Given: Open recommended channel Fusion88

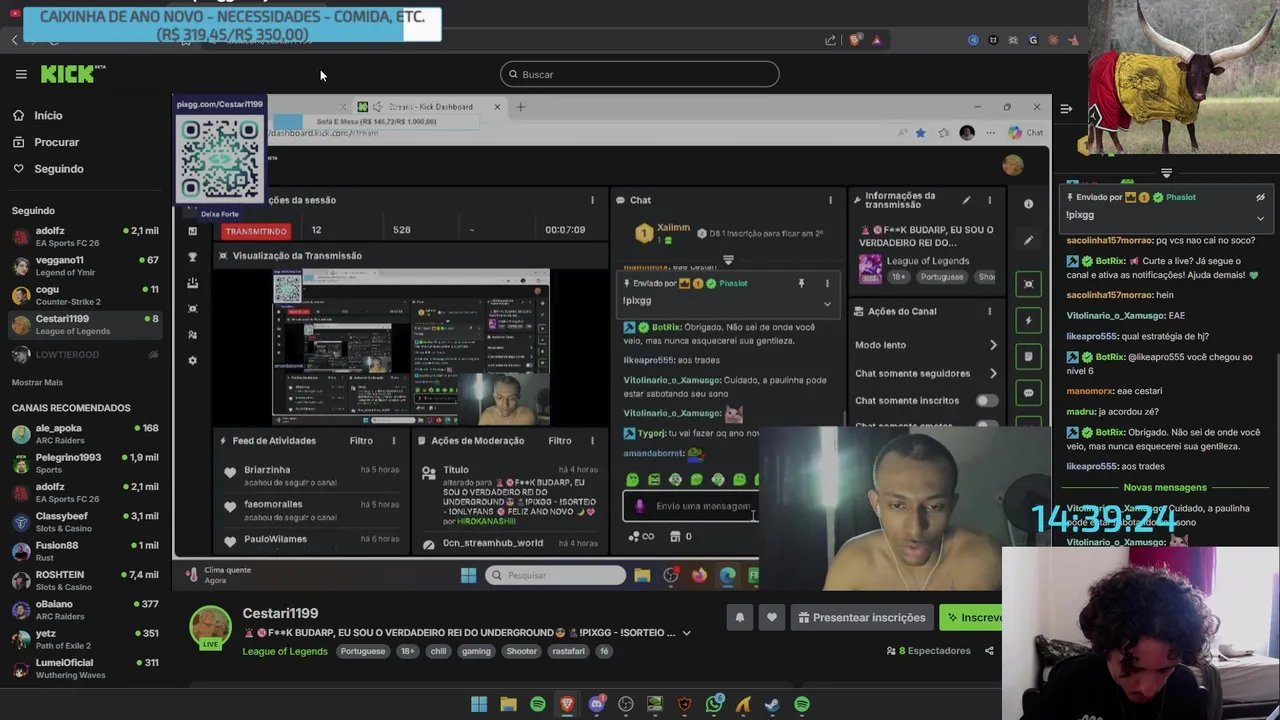Looking at the screenshot, I should [85, 550].
